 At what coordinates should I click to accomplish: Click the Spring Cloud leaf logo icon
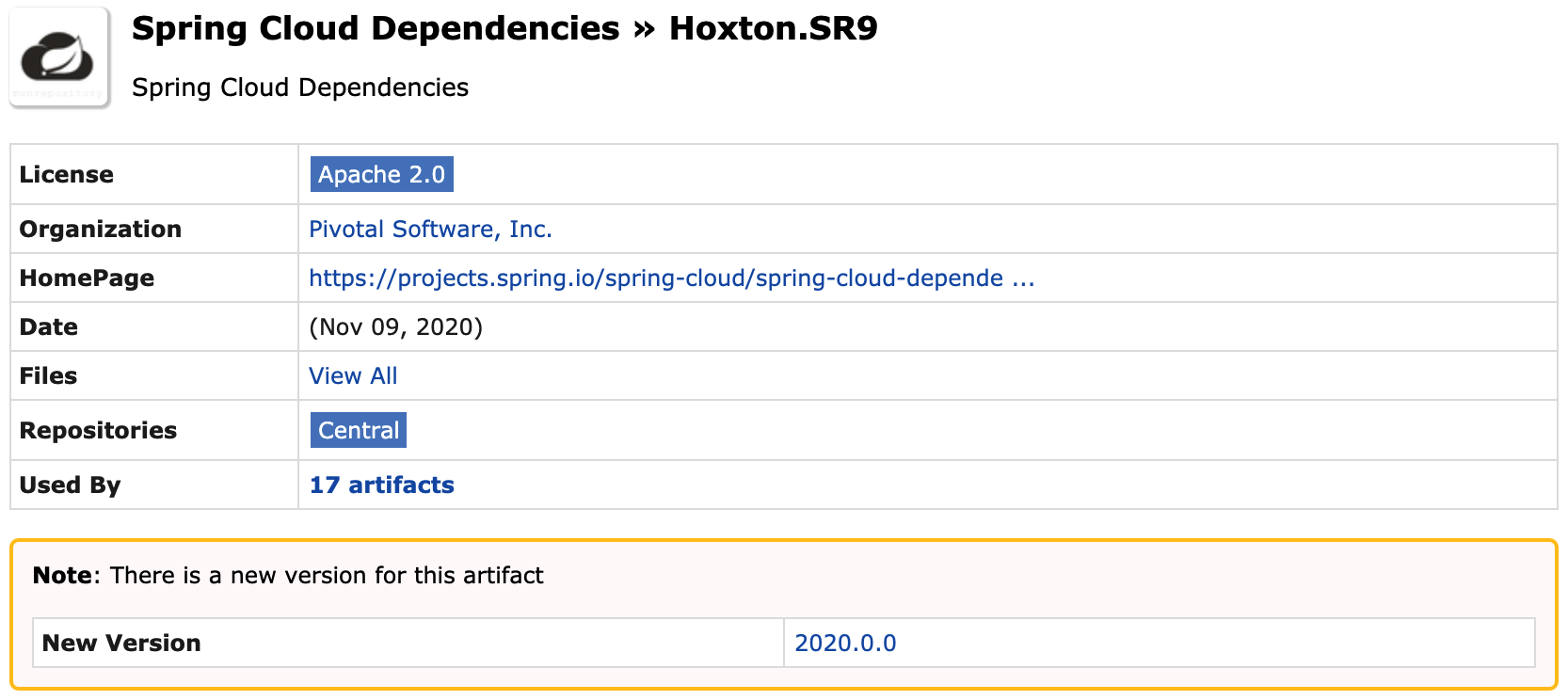(x=59, y=57)
